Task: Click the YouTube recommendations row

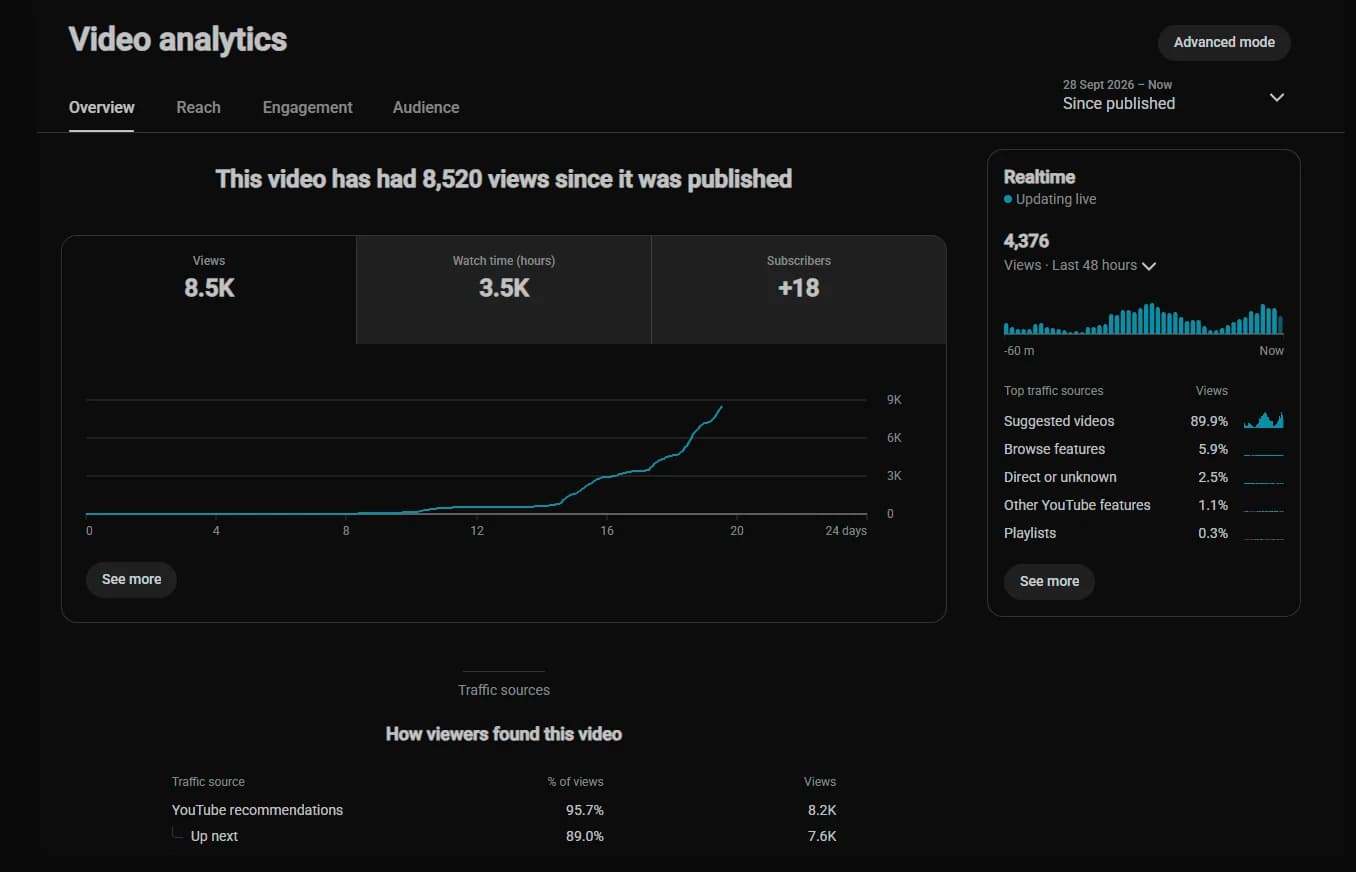Action: click(x=504, y=810)
